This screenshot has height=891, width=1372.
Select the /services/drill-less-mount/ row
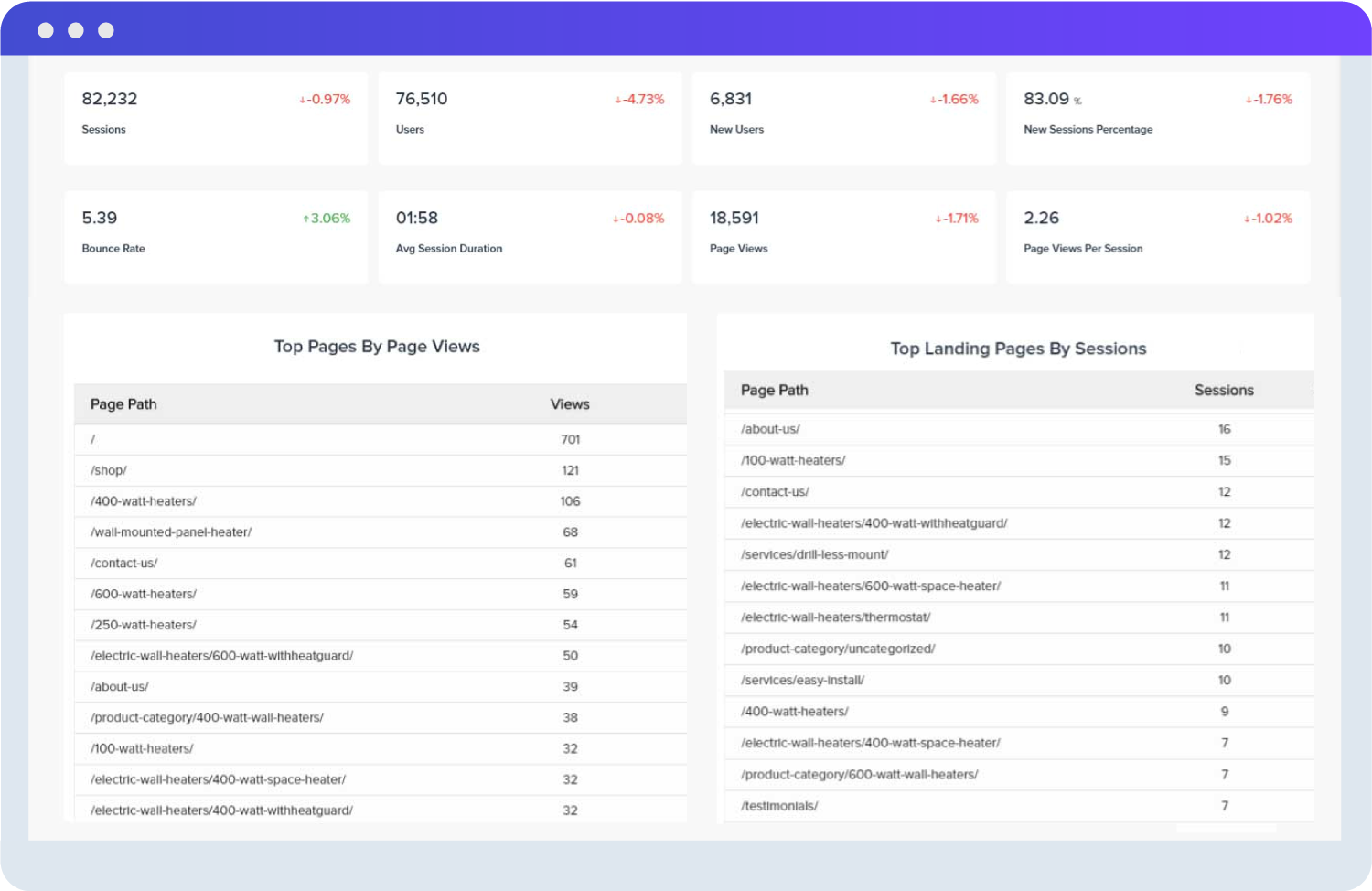(x=1019, y=554)
